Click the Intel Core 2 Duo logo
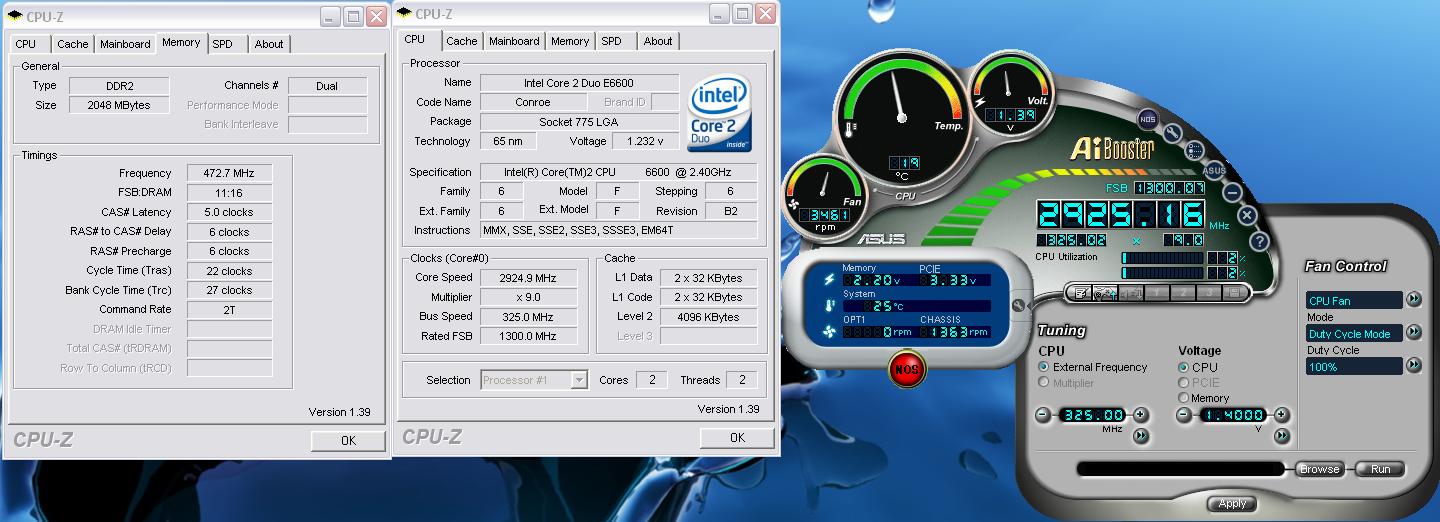The image size is (1440, 522). tap(720, 113)
